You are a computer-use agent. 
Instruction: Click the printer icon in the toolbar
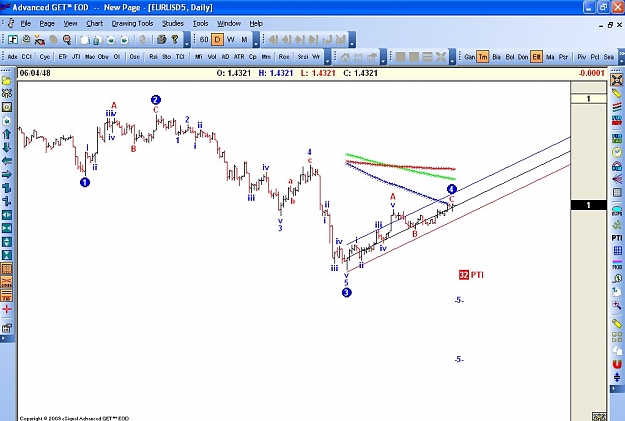point(161,39)
